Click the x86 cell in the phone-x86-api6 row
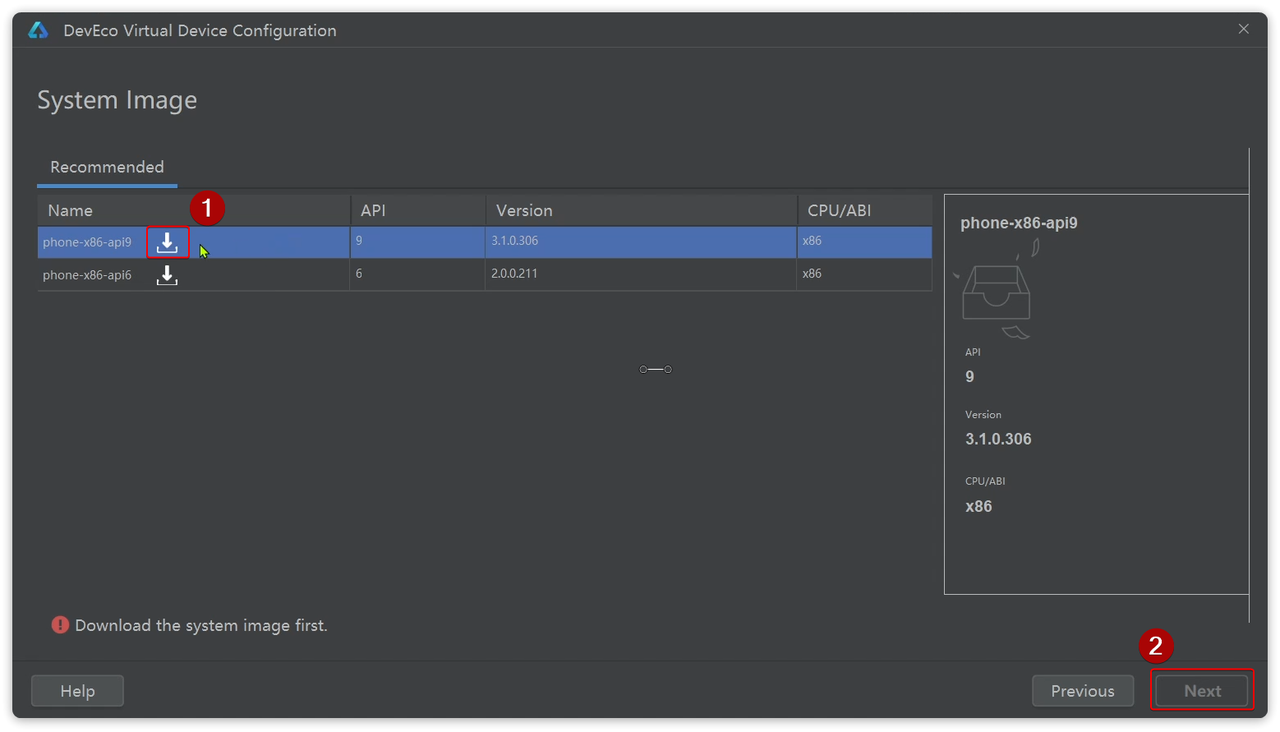 click(812, 274)
